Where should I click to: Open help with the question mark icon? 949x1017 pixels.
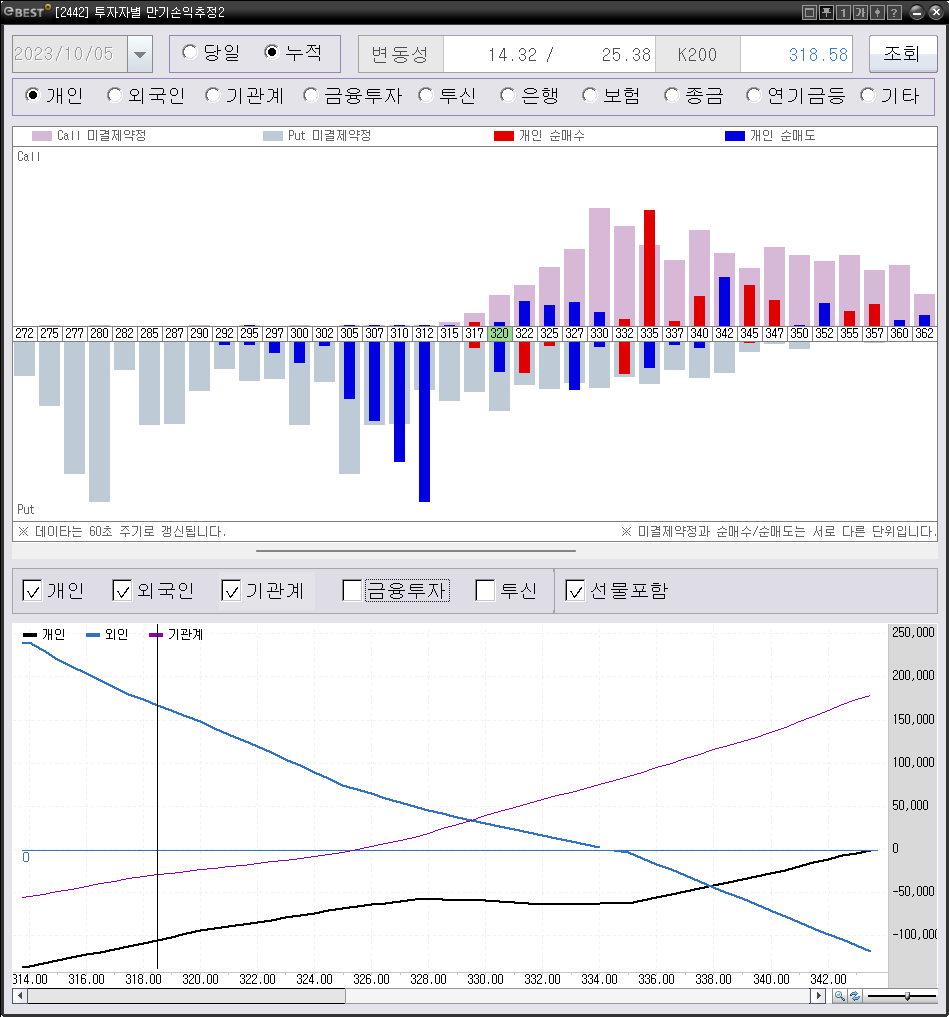tap(893, 12)
